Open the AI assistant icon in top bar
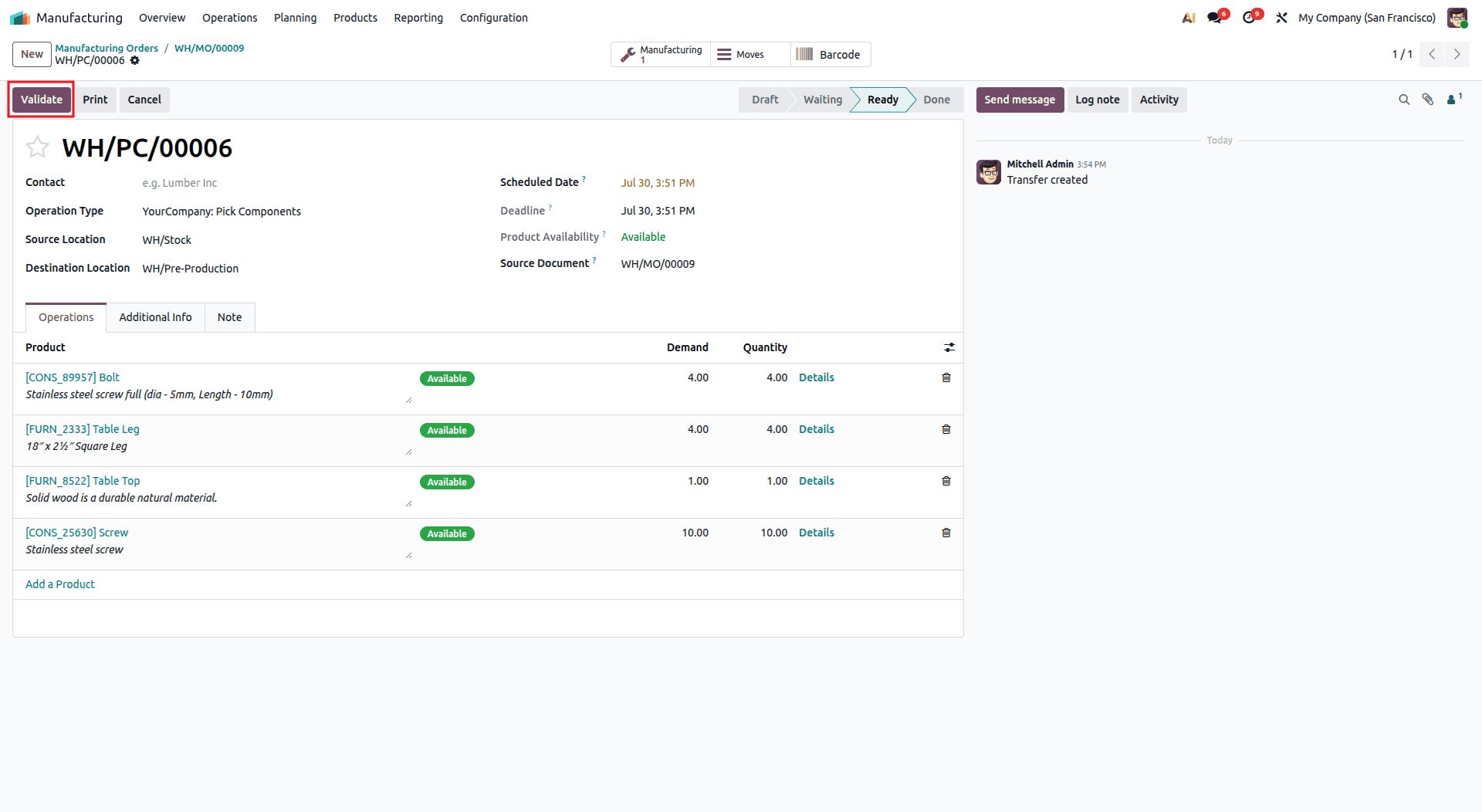1482x812 pixels. click(1189, 18)
